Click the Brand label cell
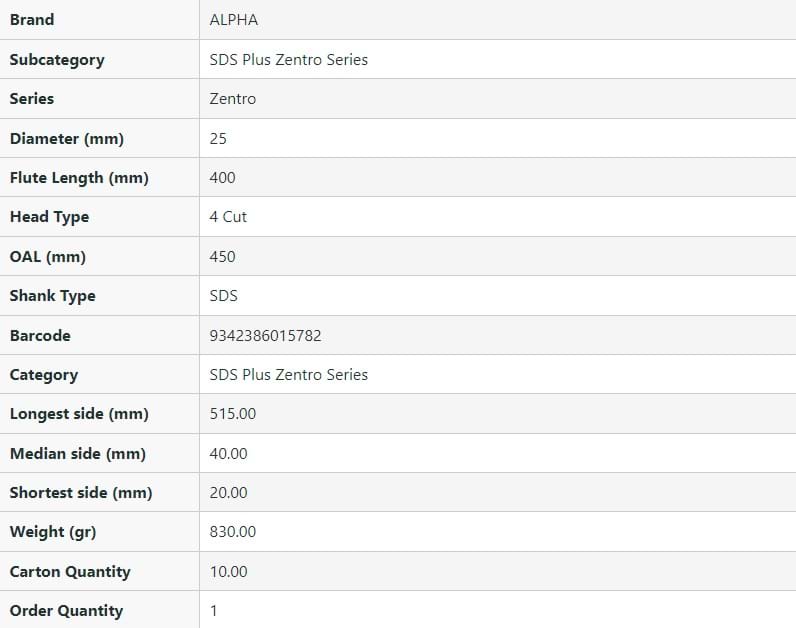The image size is (796, 628). [x=32, y=20]
